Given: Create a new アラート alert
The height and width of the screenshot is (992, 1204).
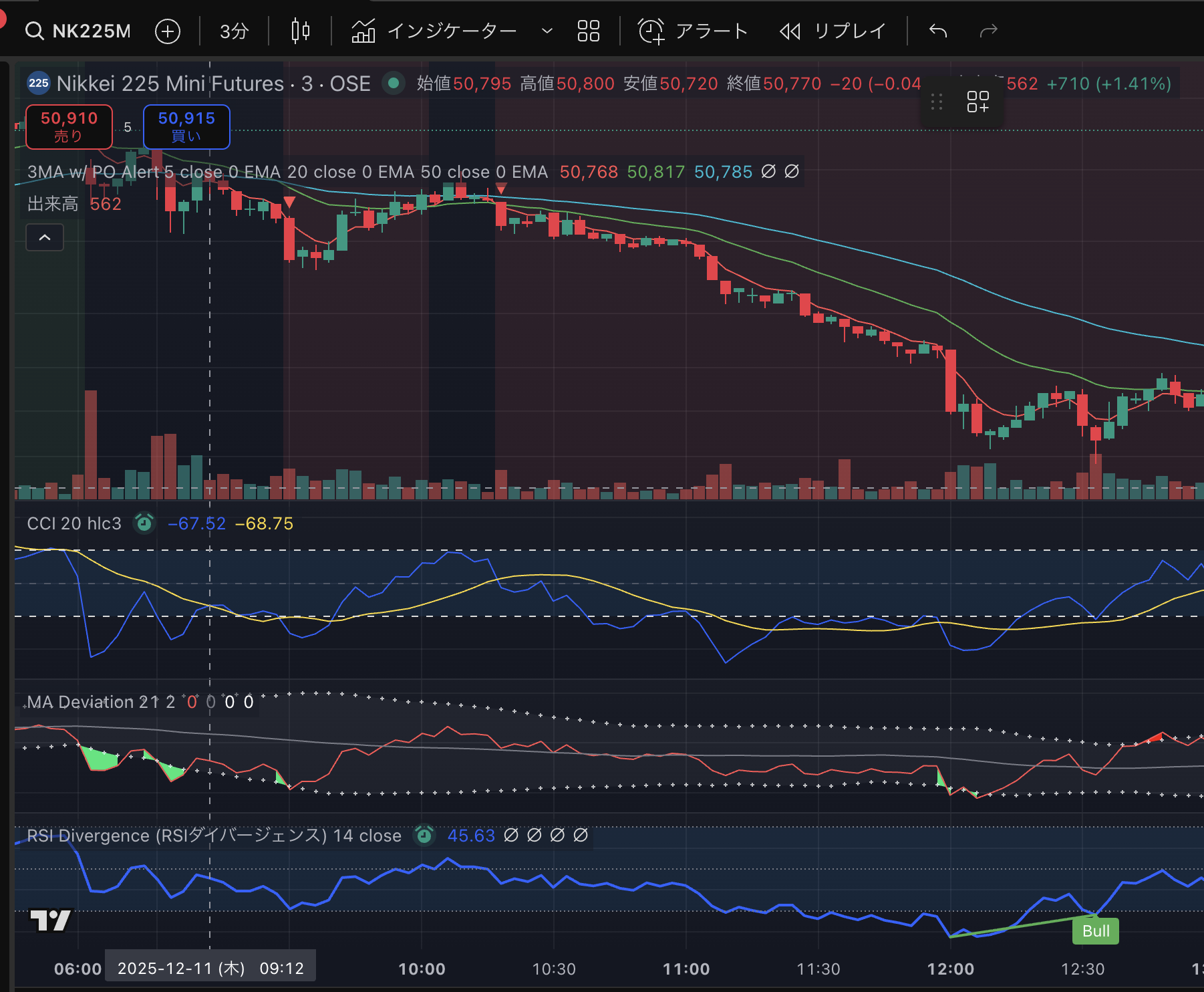Looking at the screenshot, I should (x=693, y=31).
